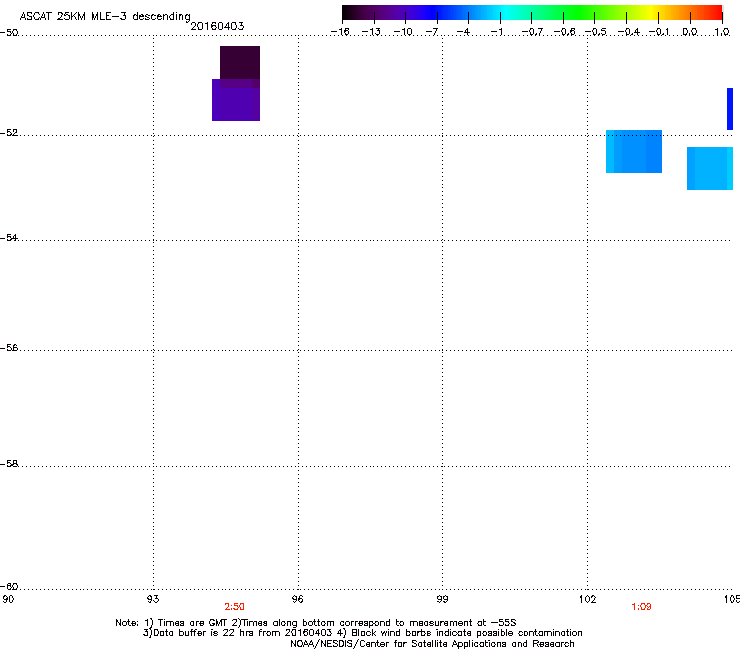Click the '-60' latitude axis label
The height and width of the screenshot is (650, 740).
tap(9, 586)
